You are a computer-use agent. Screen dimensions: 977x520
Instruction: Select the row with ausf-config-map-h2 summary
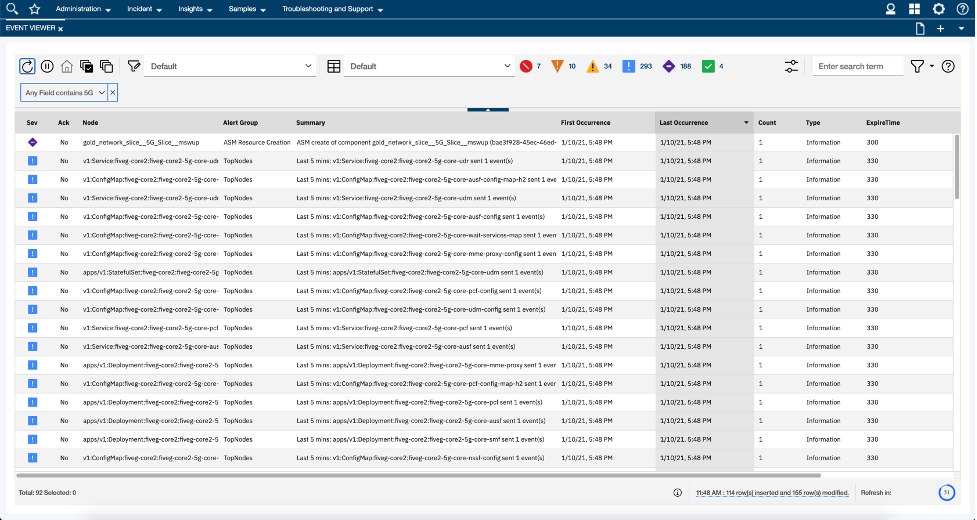click(x=484, y=179)
